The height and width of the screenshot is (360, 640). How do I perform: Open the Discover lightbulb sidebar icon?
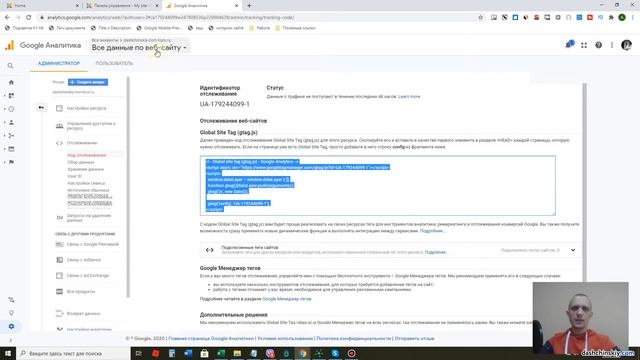pyautogui.click(x=11, y=313)
